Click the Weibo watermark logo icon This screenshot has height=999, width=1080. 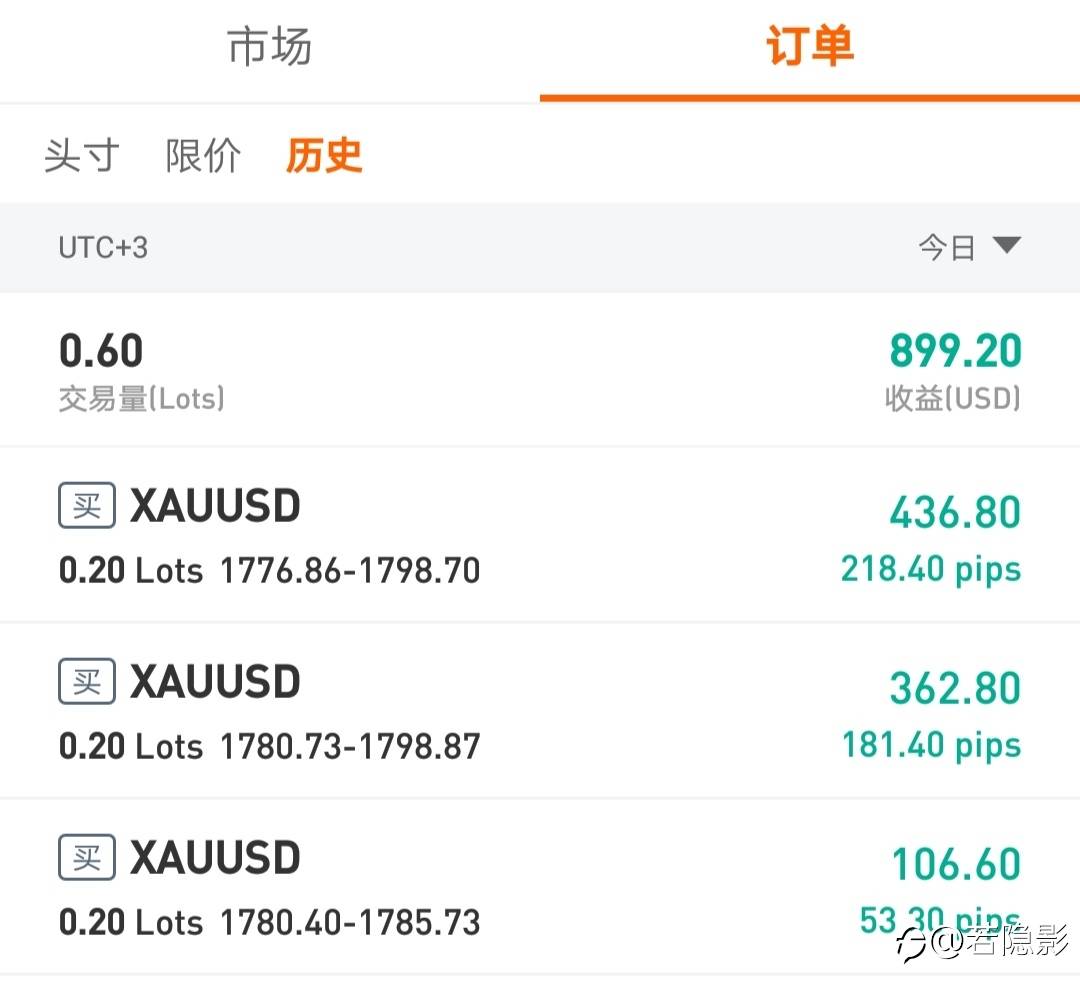911,942
